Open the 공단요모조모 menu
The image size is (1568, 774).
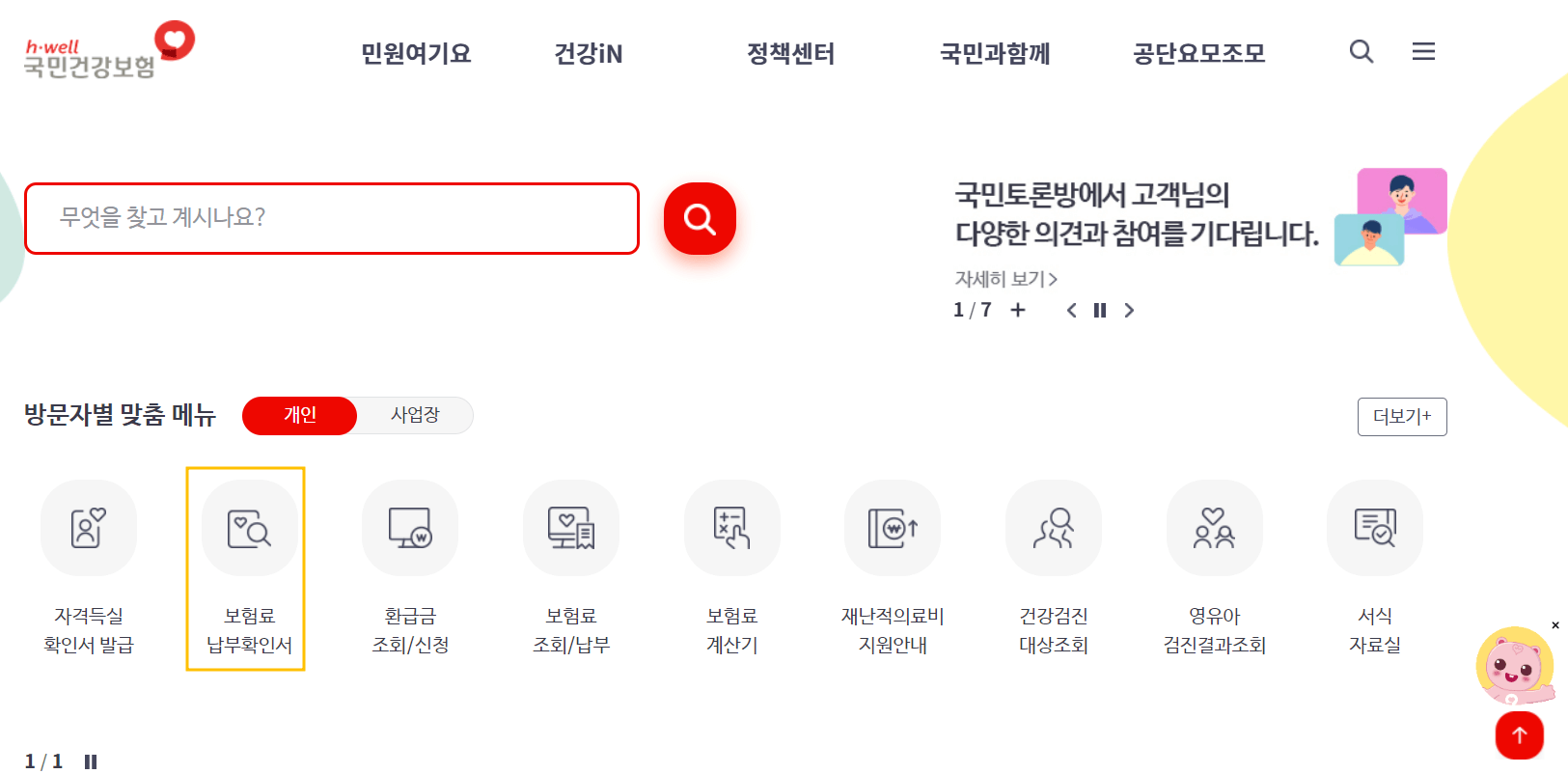[x=1198, y=53]
